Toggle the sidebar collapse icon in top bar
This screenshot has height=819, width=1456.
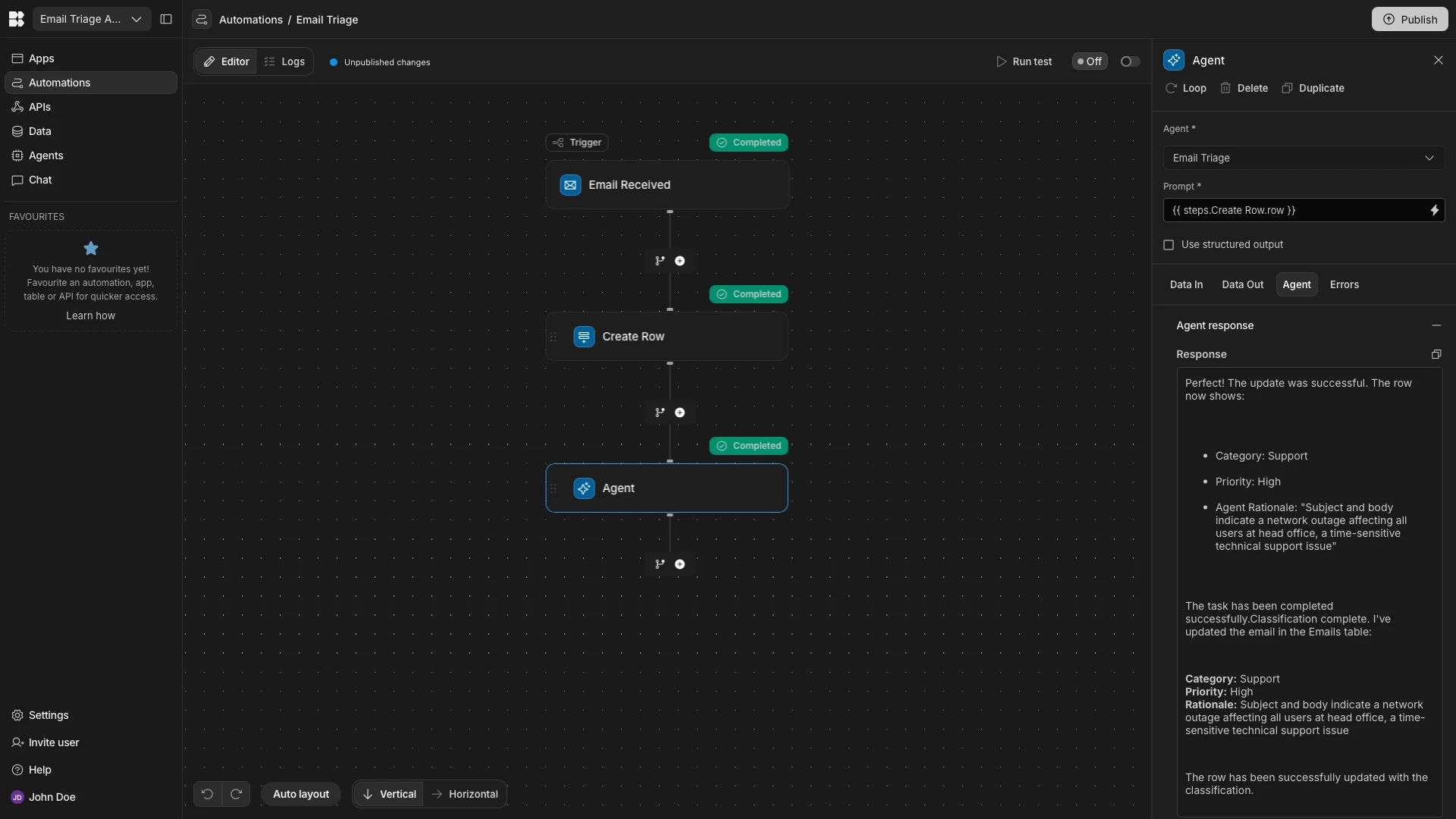[x=166, y=19]
